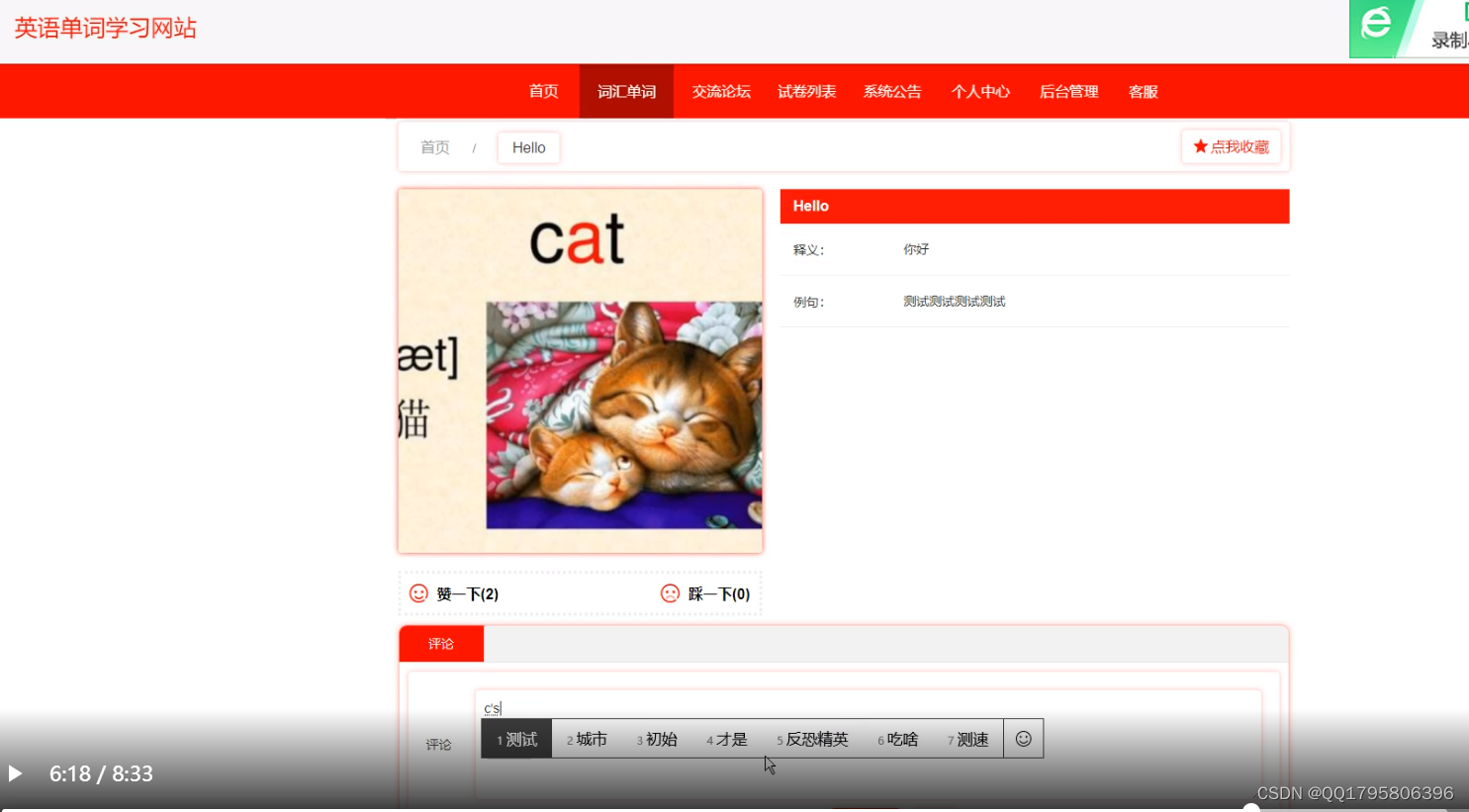Go to 交流论坛 in the nav bar
This screenshot has width=1469, height=812.
coord(721,91)
